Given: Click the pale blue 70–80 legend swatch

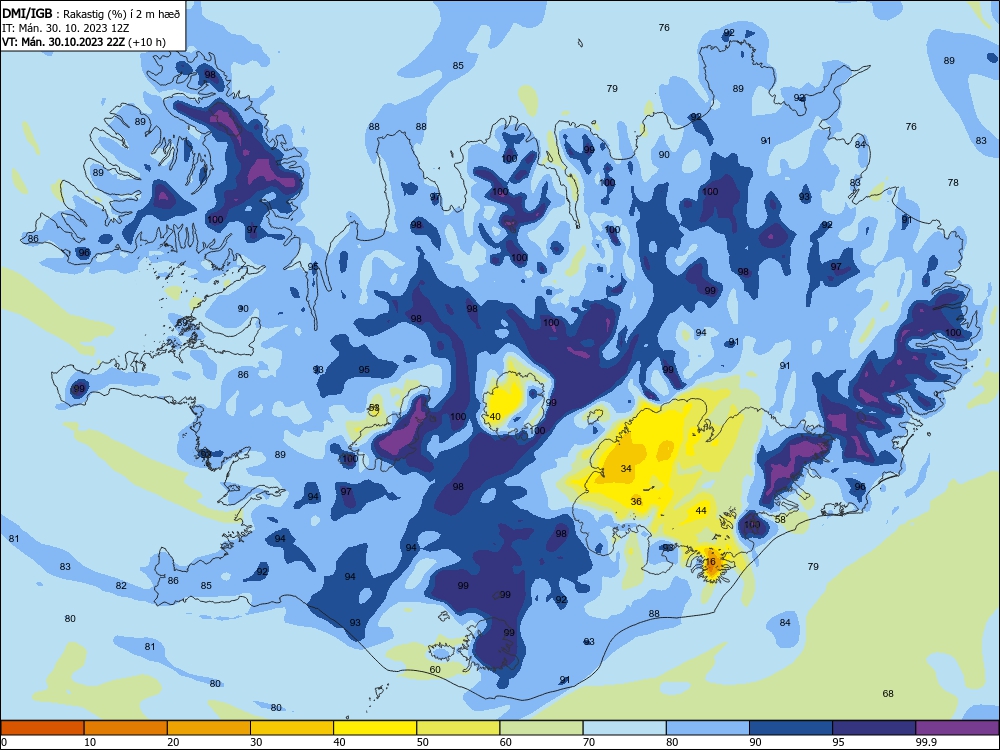Looking at the screenshot, I should coord(624,728).
